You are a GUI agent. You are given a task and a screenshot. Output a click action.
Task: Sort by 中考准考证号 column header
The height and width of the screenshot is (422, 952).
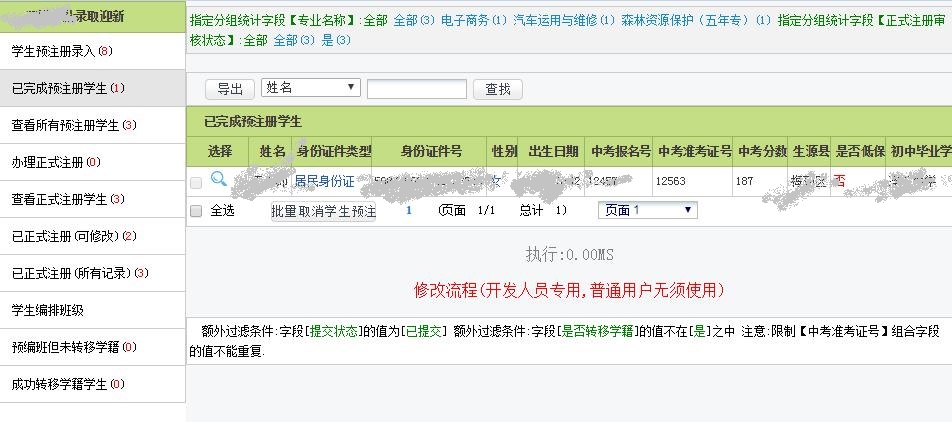click(695, 152)
